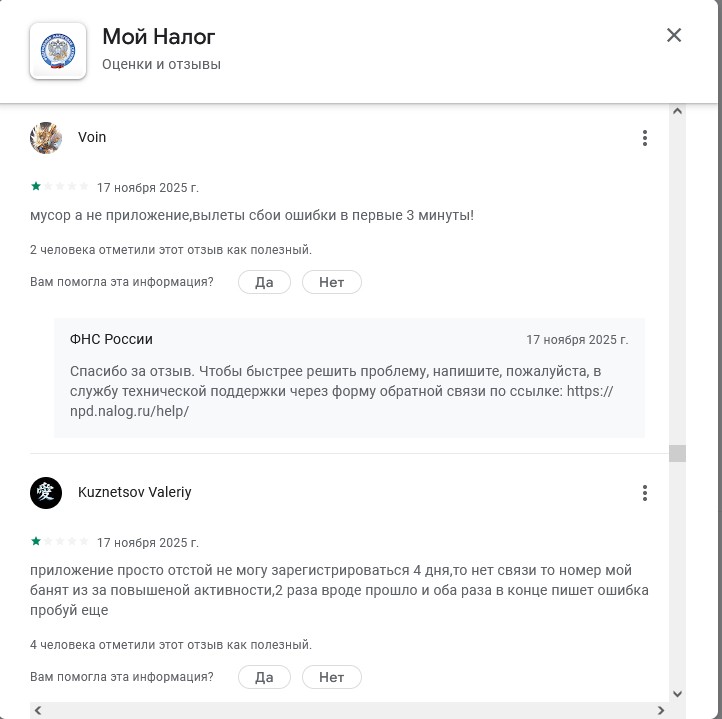The height and width of the screenshot is (719, 722).
Task: Click the horizontal scrollbar left arrow
Action: point(38,711)
